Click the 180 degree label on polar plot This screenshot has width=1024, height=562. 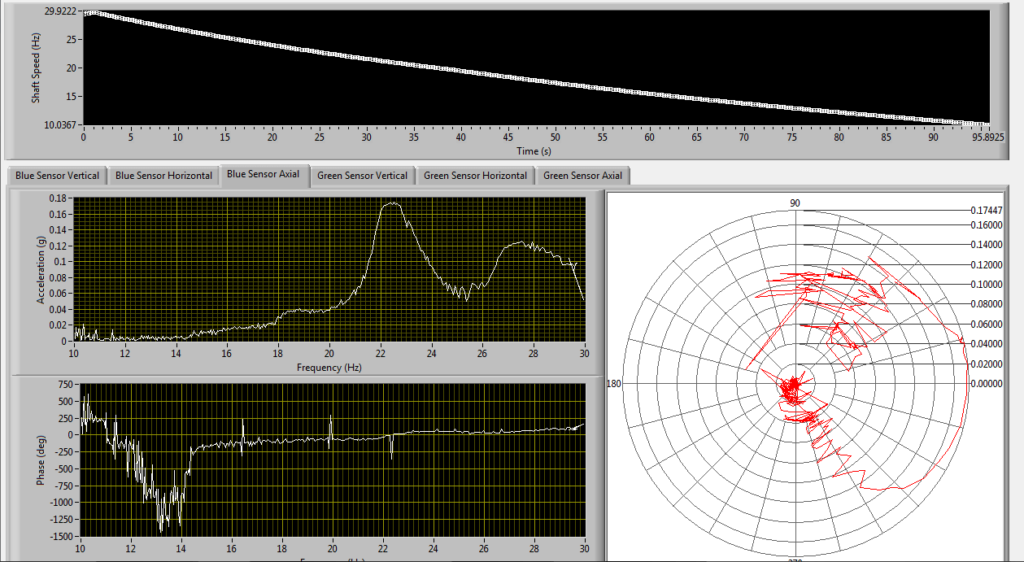[x=616, y=383]
